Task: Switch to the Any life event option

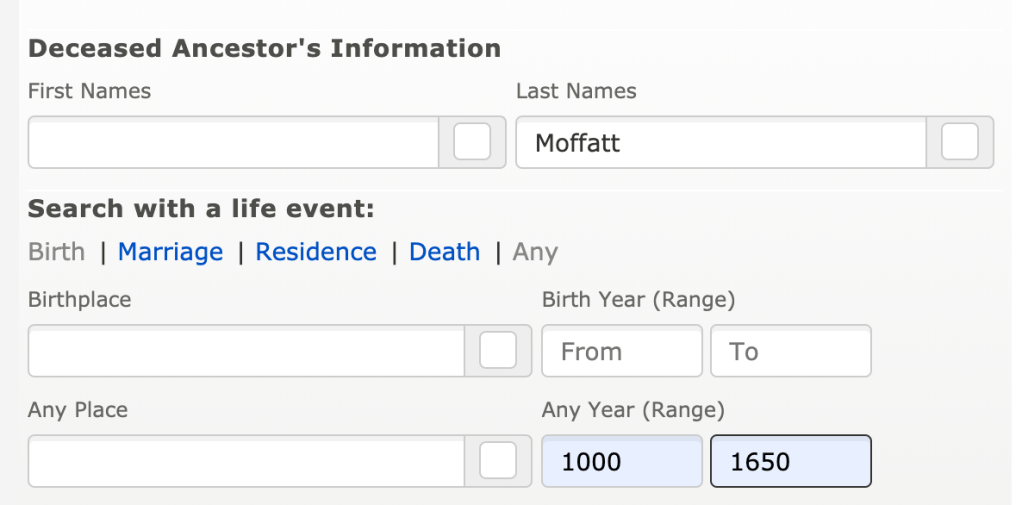Action: pos(535,252)
